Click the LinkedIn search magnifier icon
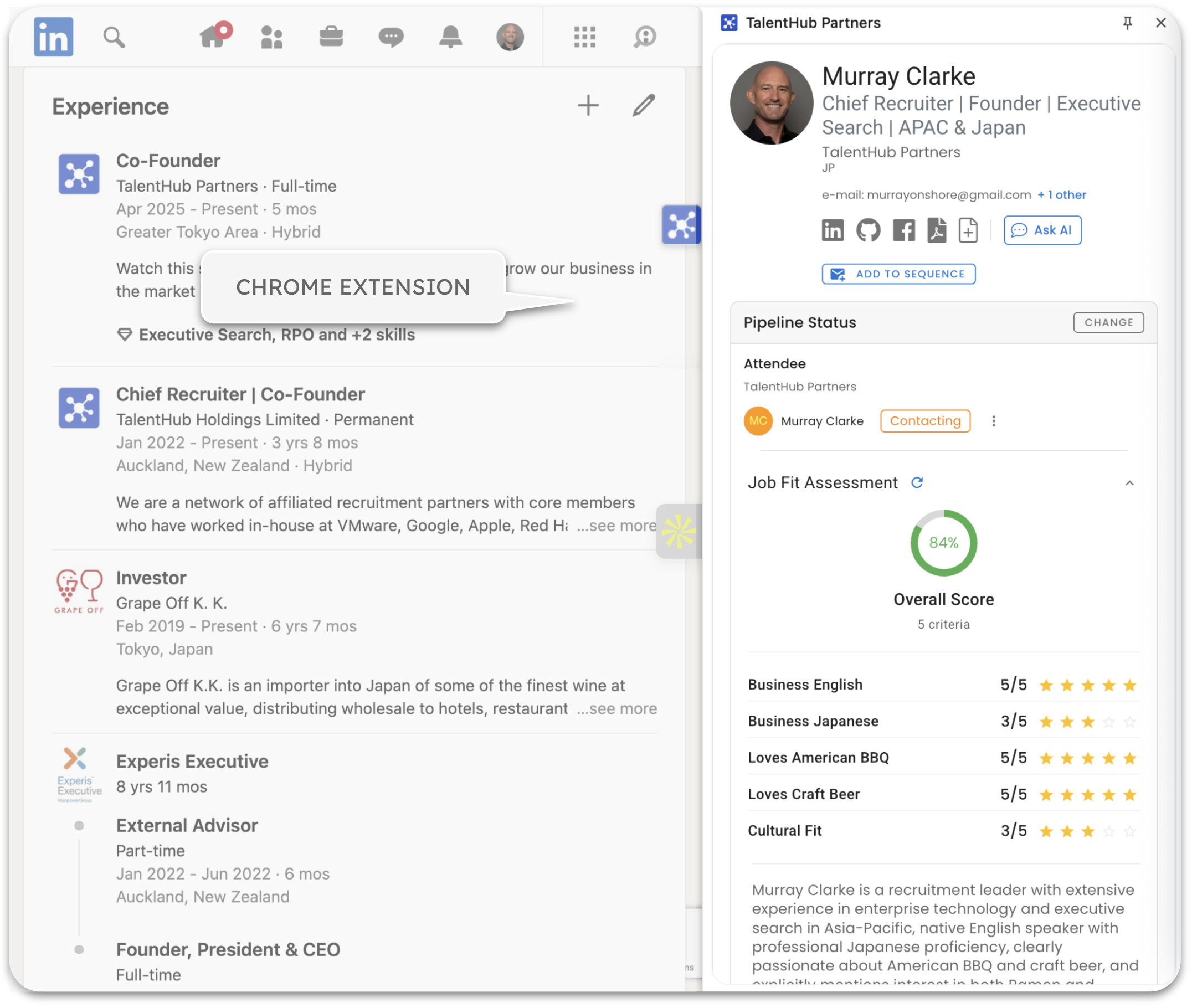This screenshot has height=1008, width=1192. coord(114,38)
